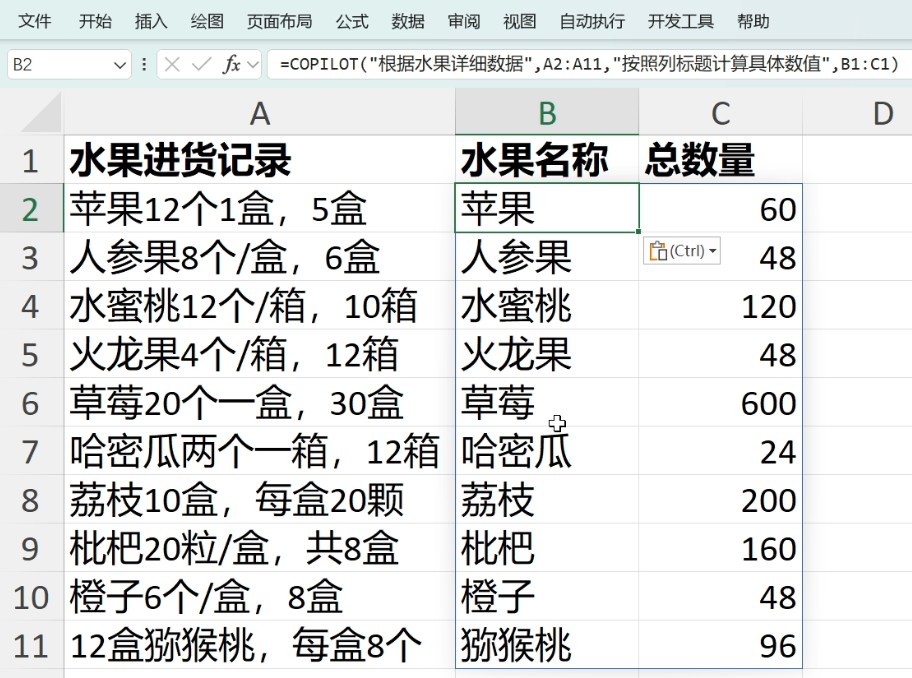Expand the Name Box dropdown arrow
Screen dimensions: 912x678
(x=121, y=65)
